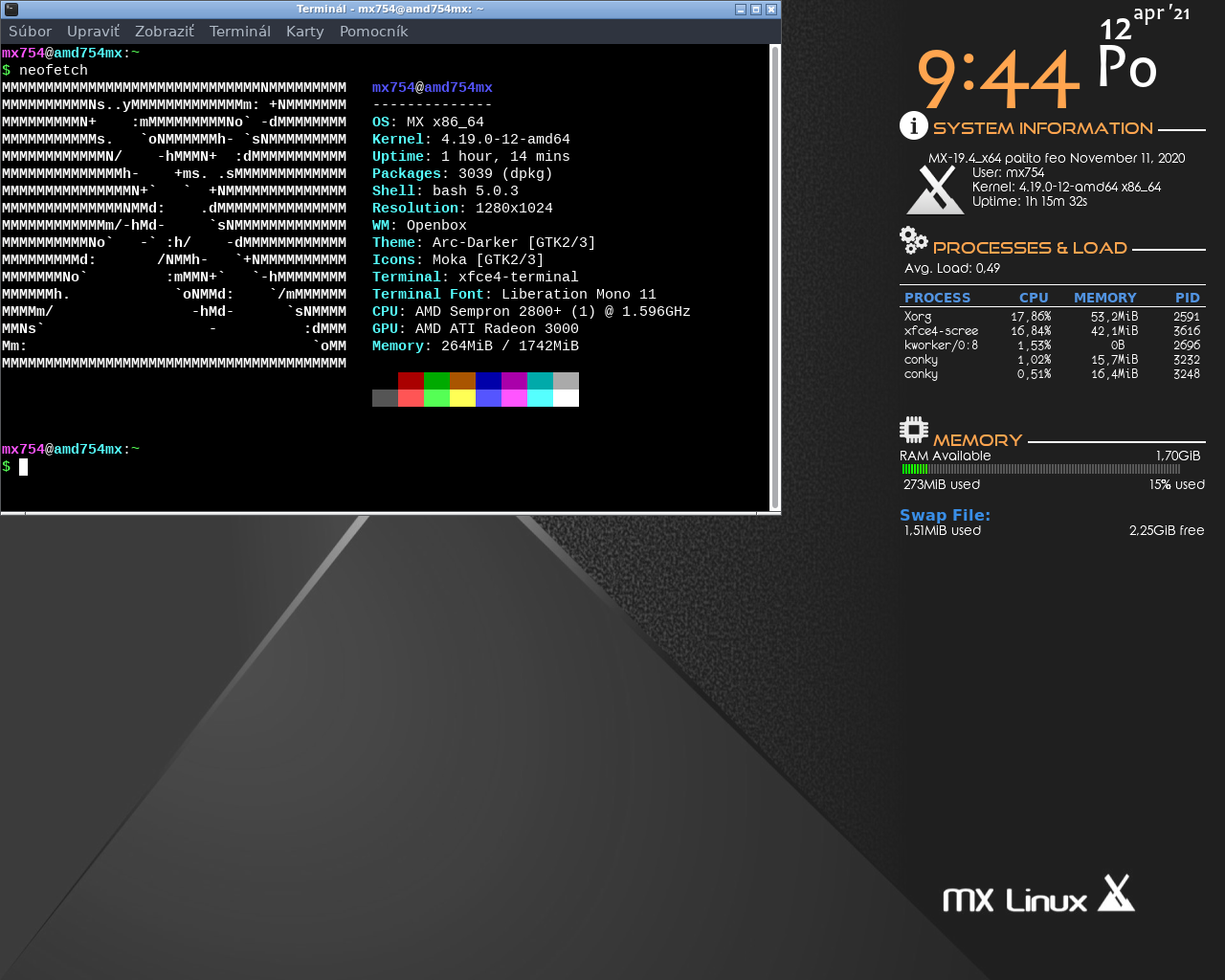Click the MX Linux wallpaper logo

1038,894
